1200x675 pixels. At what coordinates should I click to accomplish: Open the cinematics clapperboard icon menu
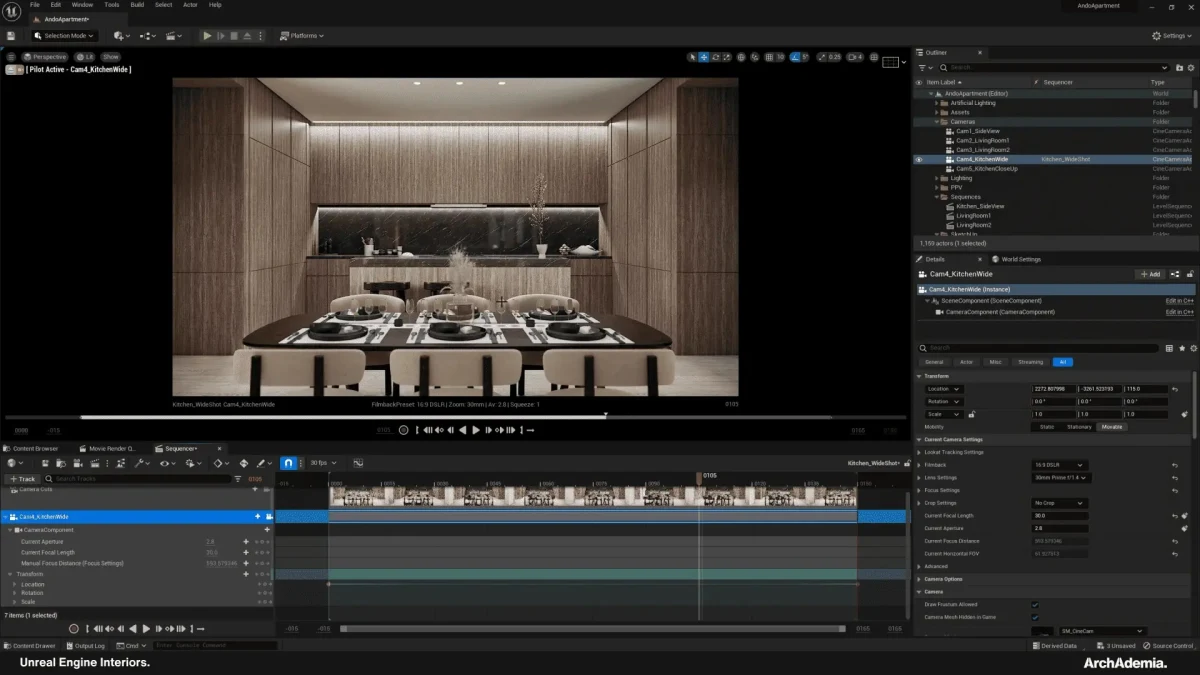(174, 36)
